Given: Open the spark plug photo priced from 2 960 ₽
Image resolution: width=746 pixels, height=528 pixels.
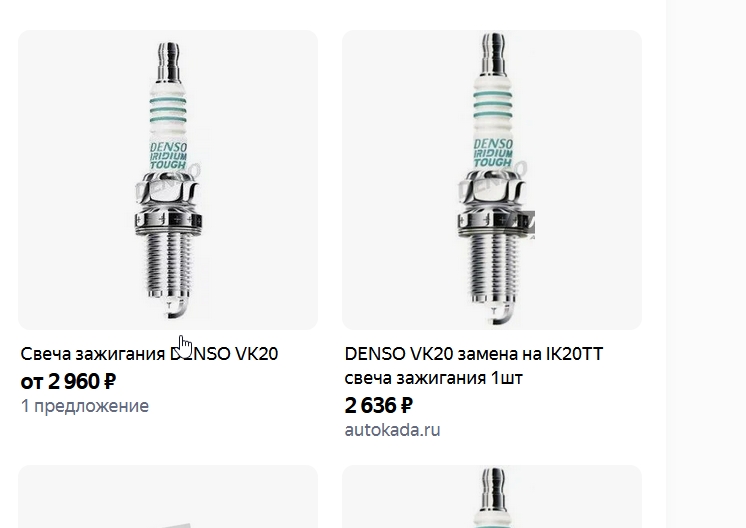Looking at the screenshot, I should click(168, 180).
